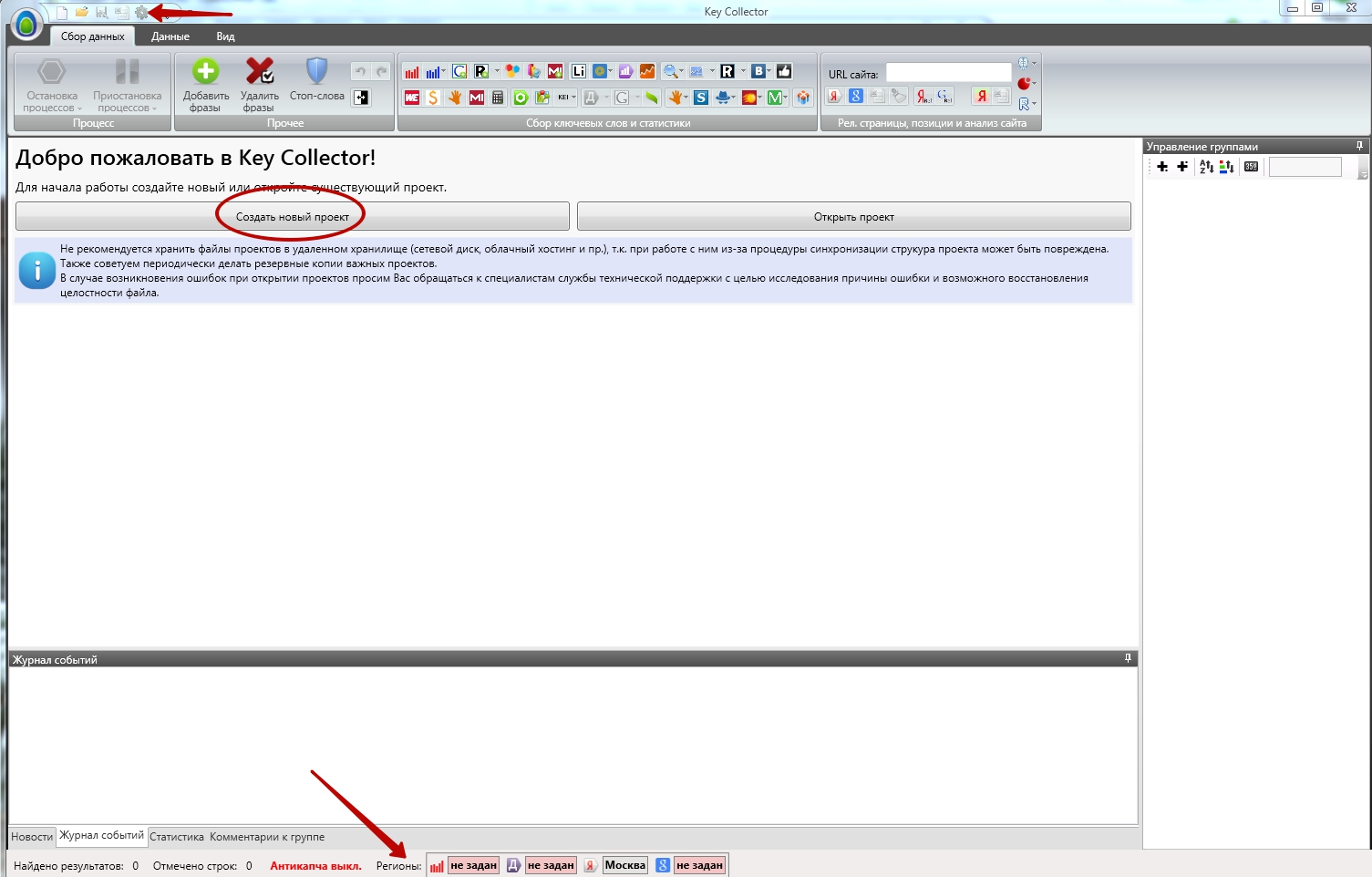Click the purple bar chart tag icon
Image resolution: width=1372 pixels, height=877 pixels.
click(625, 72)
